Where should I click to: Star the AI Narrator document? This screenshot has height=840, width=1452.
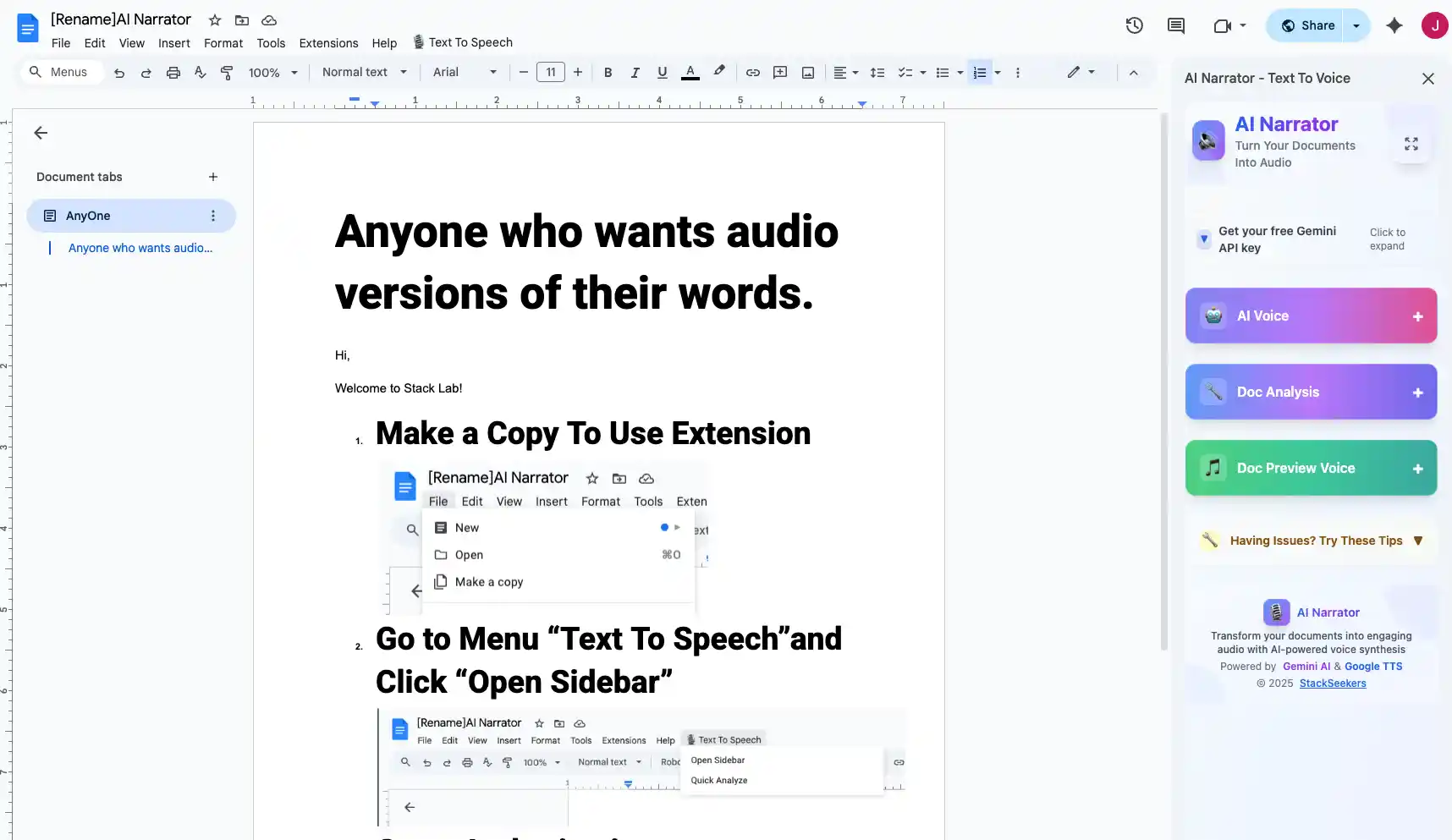[x=214, y=20]
